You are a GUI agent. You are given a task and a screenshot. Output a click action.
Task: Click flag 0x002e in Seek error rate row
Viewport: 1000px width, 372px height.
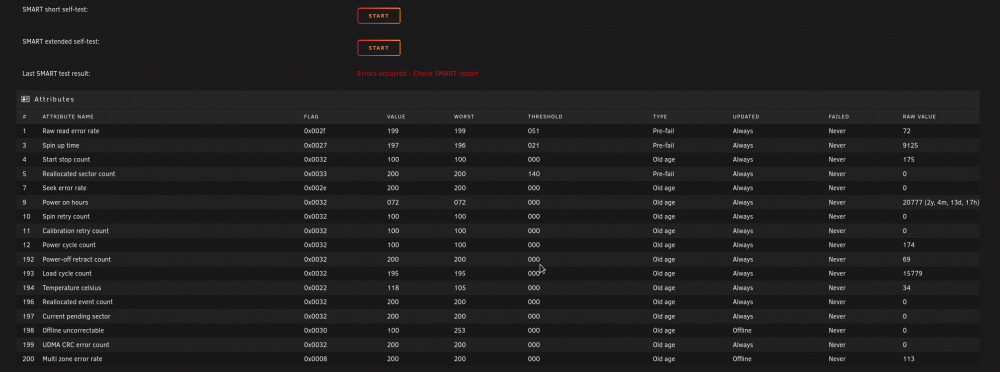click(314, 188)
